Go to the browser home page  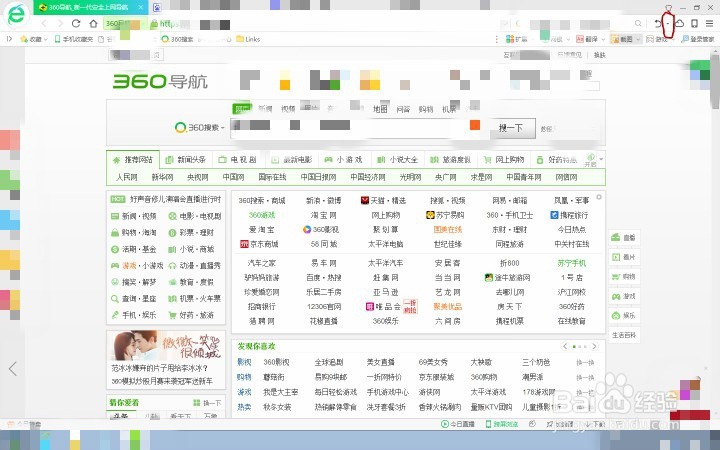tap(94, 23)
